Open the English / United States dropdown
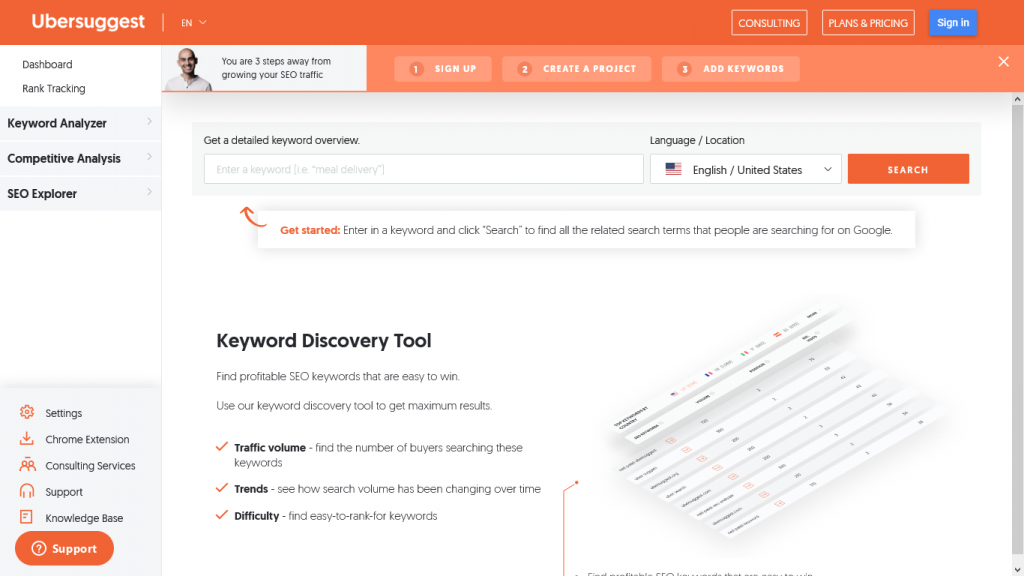1024x576 pixels. point(746,169)
